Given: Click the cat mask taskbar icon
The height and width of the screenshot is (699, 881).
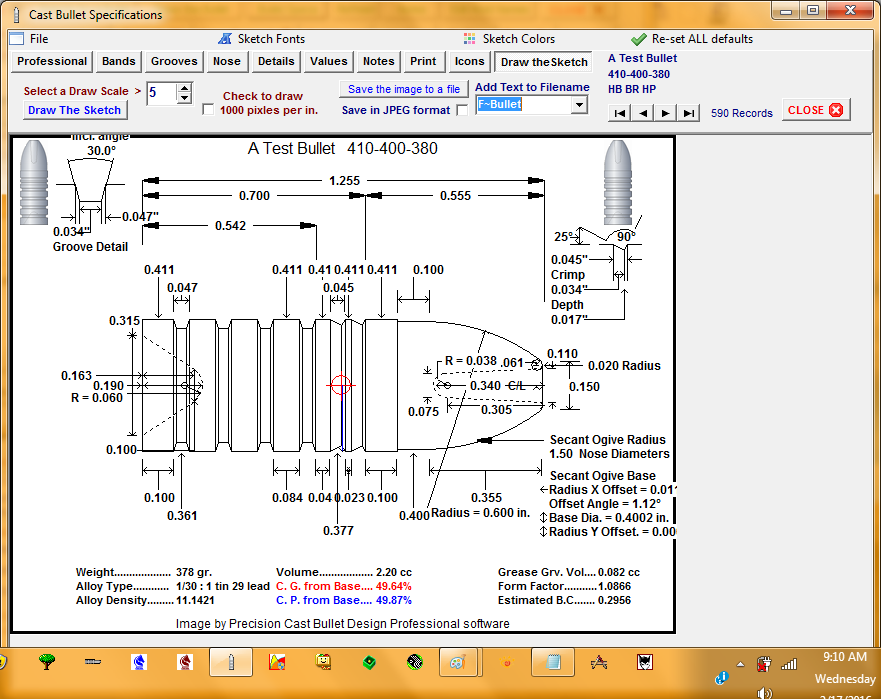Looking at the screenshot, I should point(645,662).
